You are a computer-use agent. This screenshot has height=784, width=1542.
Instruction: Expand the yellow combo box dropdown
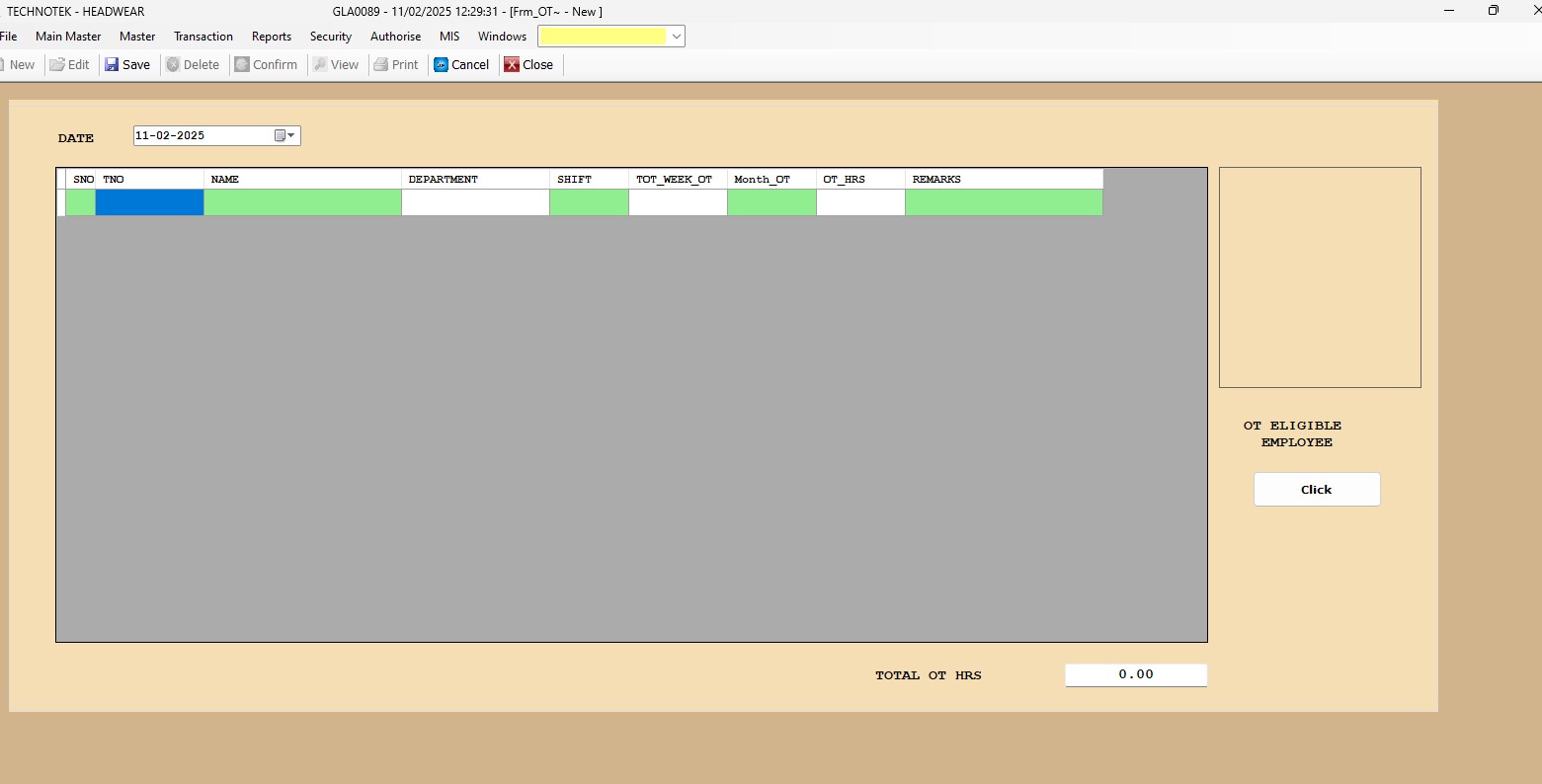click(x=676, y=37)
